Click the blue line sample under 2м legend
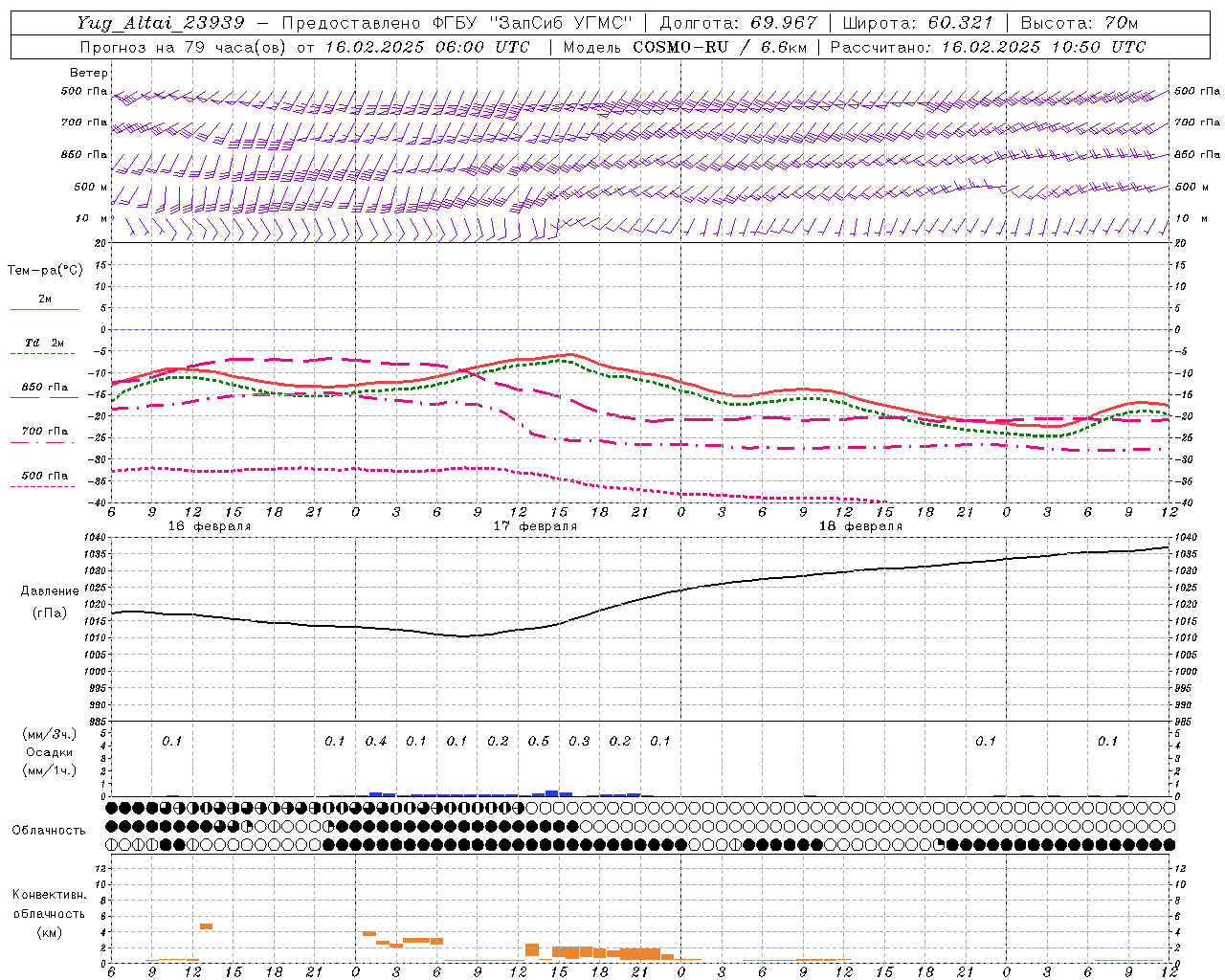 click(x=44, y=310)
